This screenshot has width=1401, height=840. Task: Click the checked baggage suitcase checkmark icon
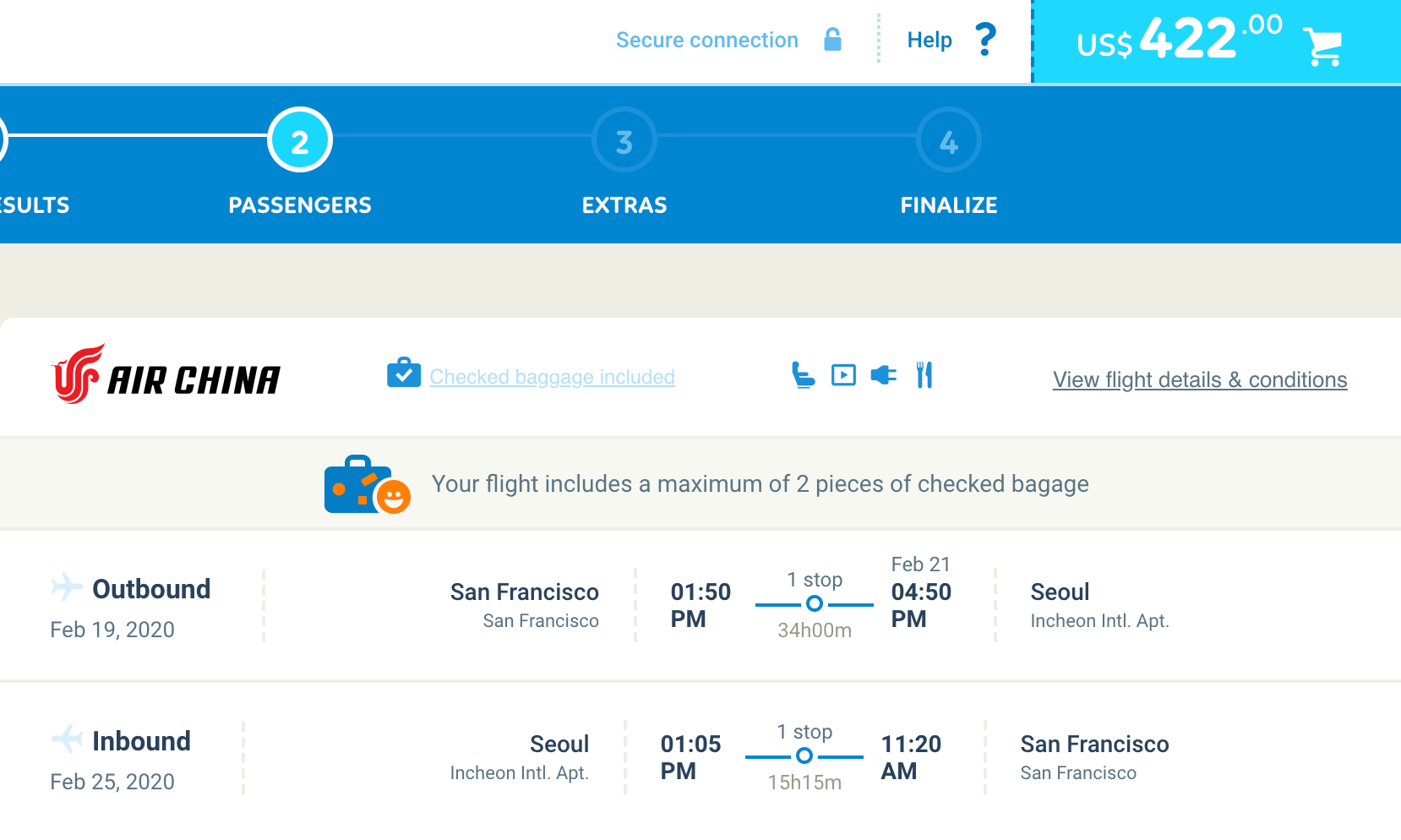(404, 373)
